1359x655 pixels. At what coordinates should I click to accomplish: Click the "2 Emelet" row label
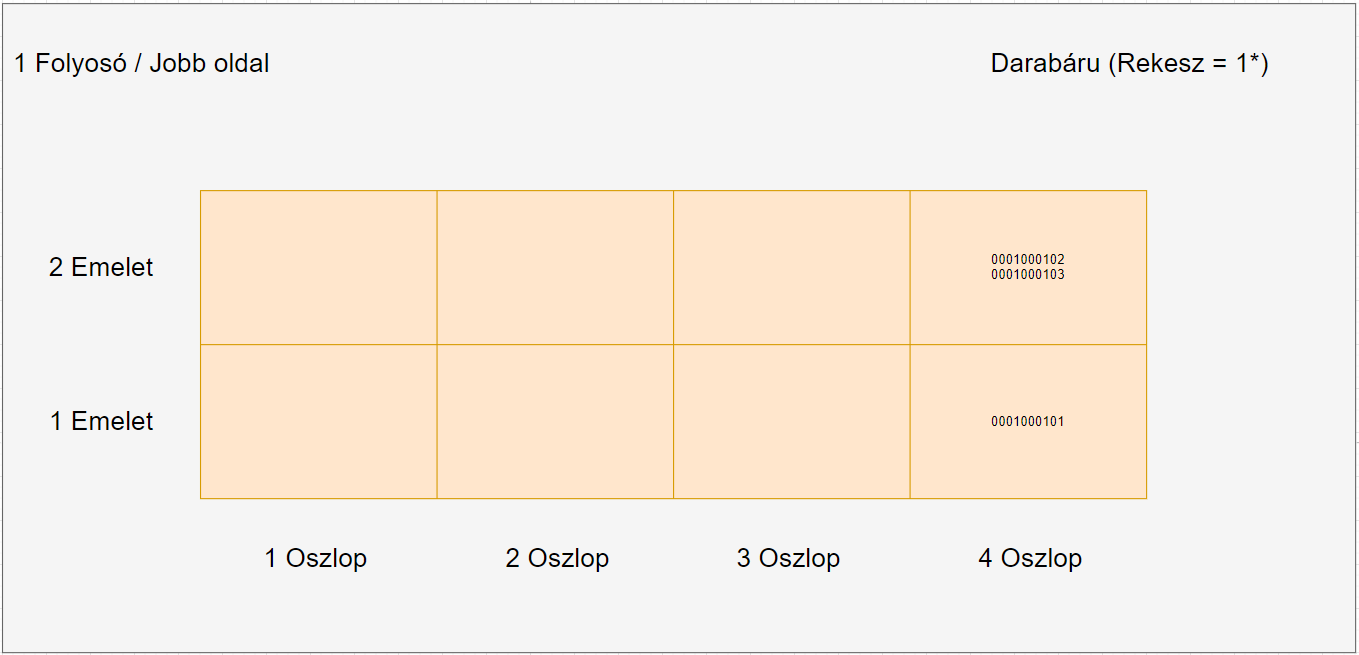pyautogui.click(x=101, y=268)
